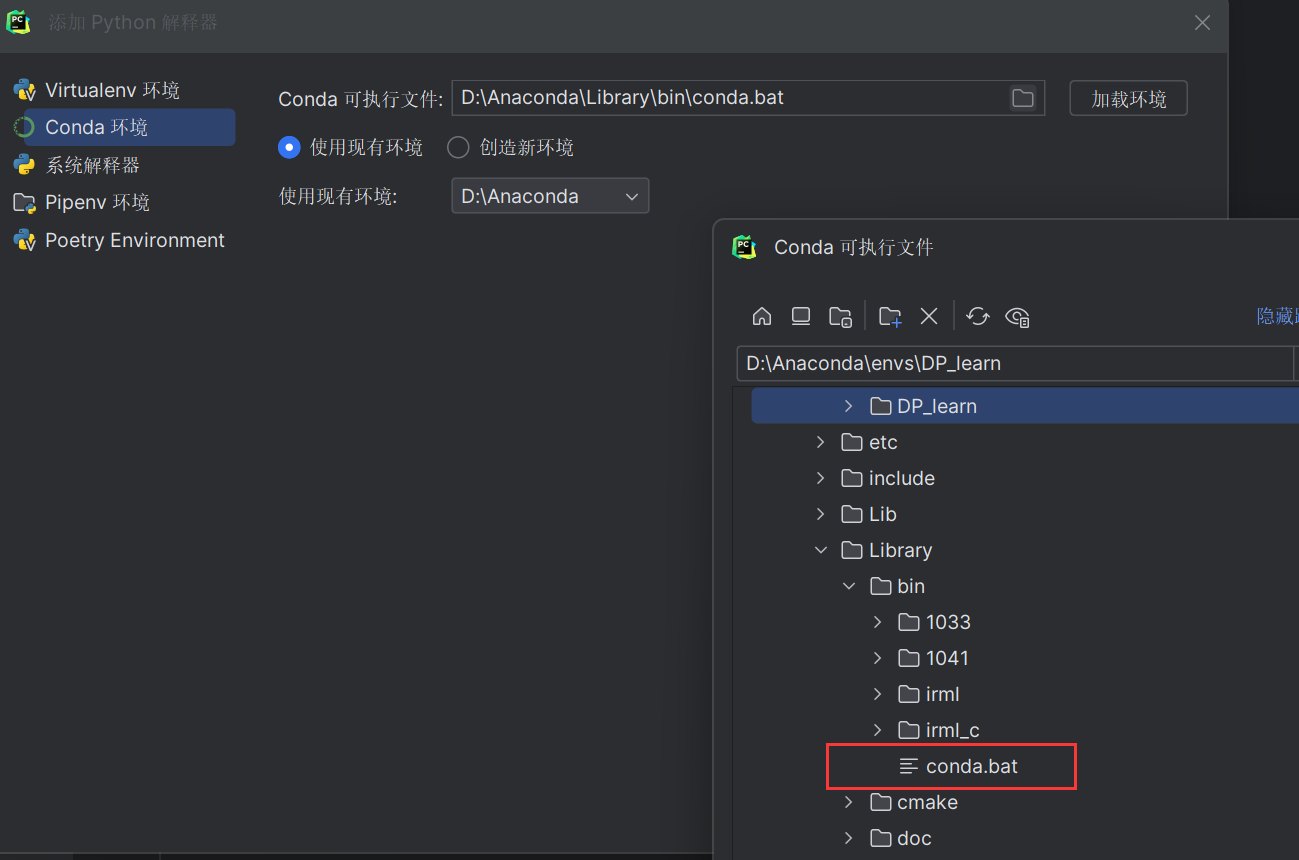This screenshot has width=1299, height=860.
Task: Expand the irml folder chevron
Action: pos(878,694)
